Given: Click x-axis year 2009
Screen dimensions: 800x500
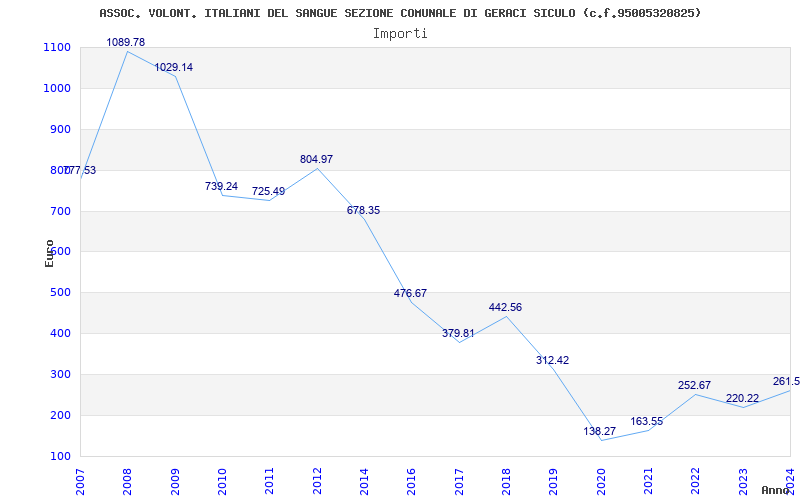Looking at the screenshot, I should coord(175,481).
